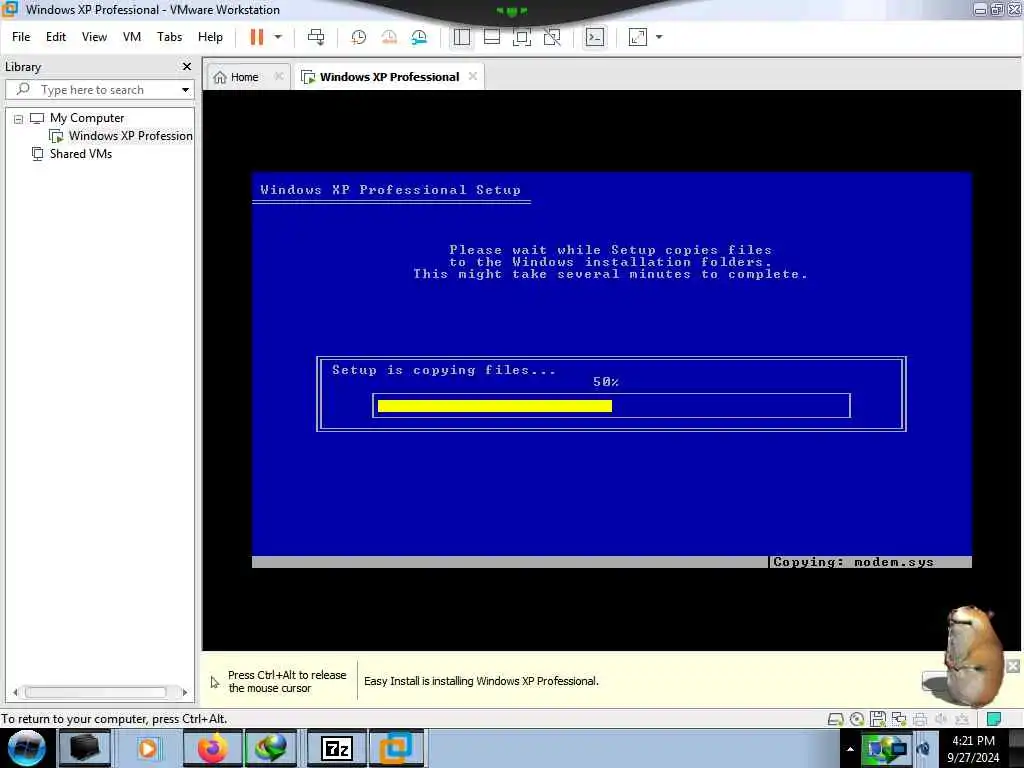Open the File menu

21,37
